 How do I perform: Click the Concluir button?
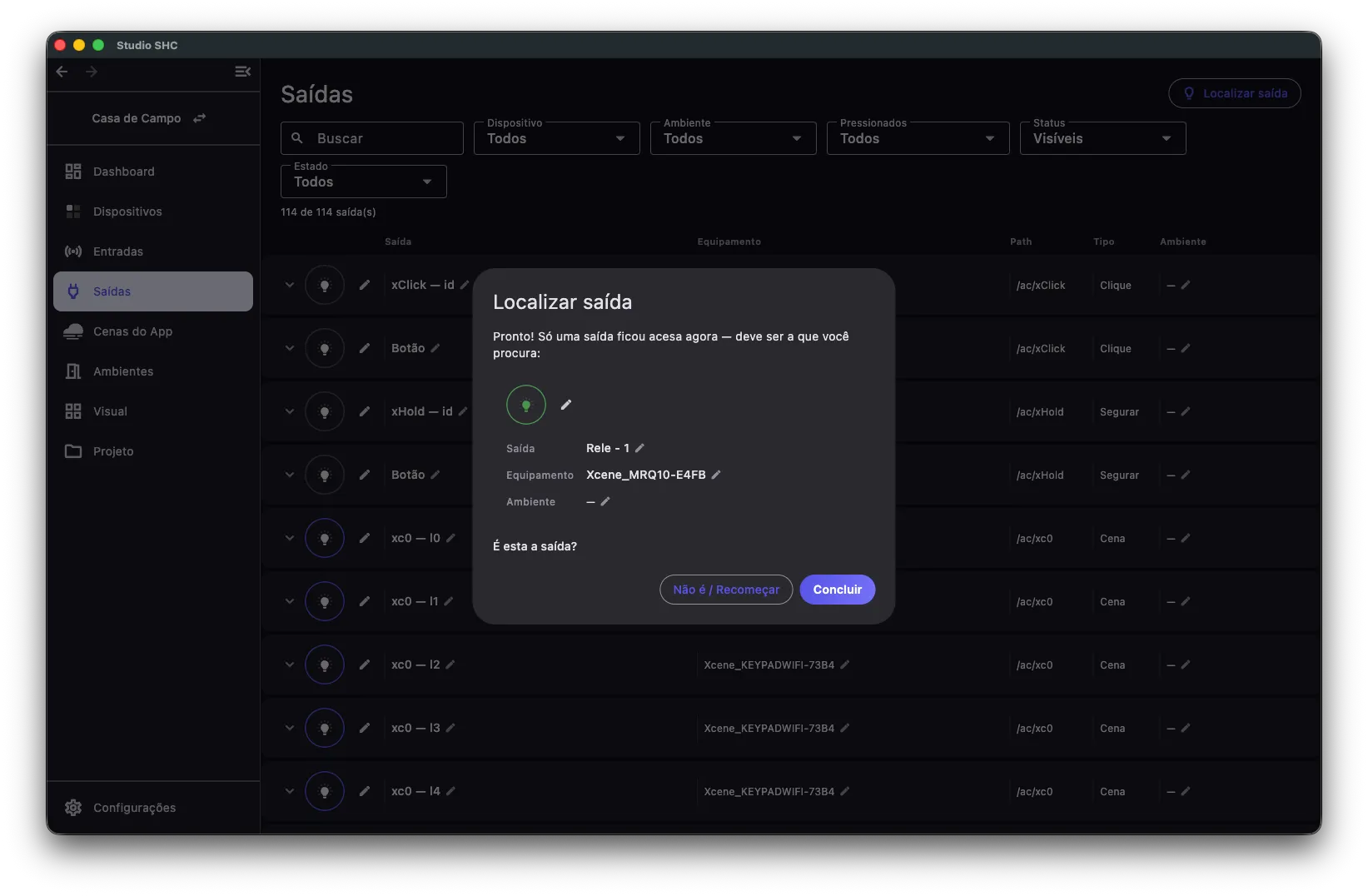coord(838,590)
